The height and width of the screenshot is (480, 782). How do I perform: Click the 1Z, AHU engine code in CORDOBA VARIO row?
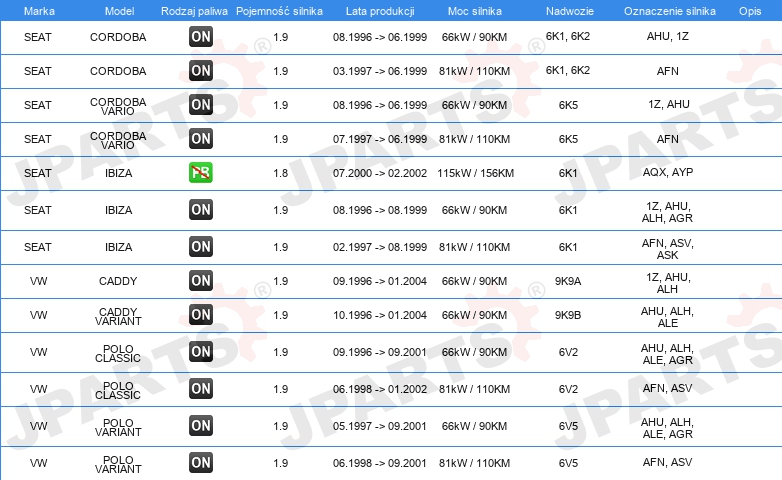coord(668,104)
